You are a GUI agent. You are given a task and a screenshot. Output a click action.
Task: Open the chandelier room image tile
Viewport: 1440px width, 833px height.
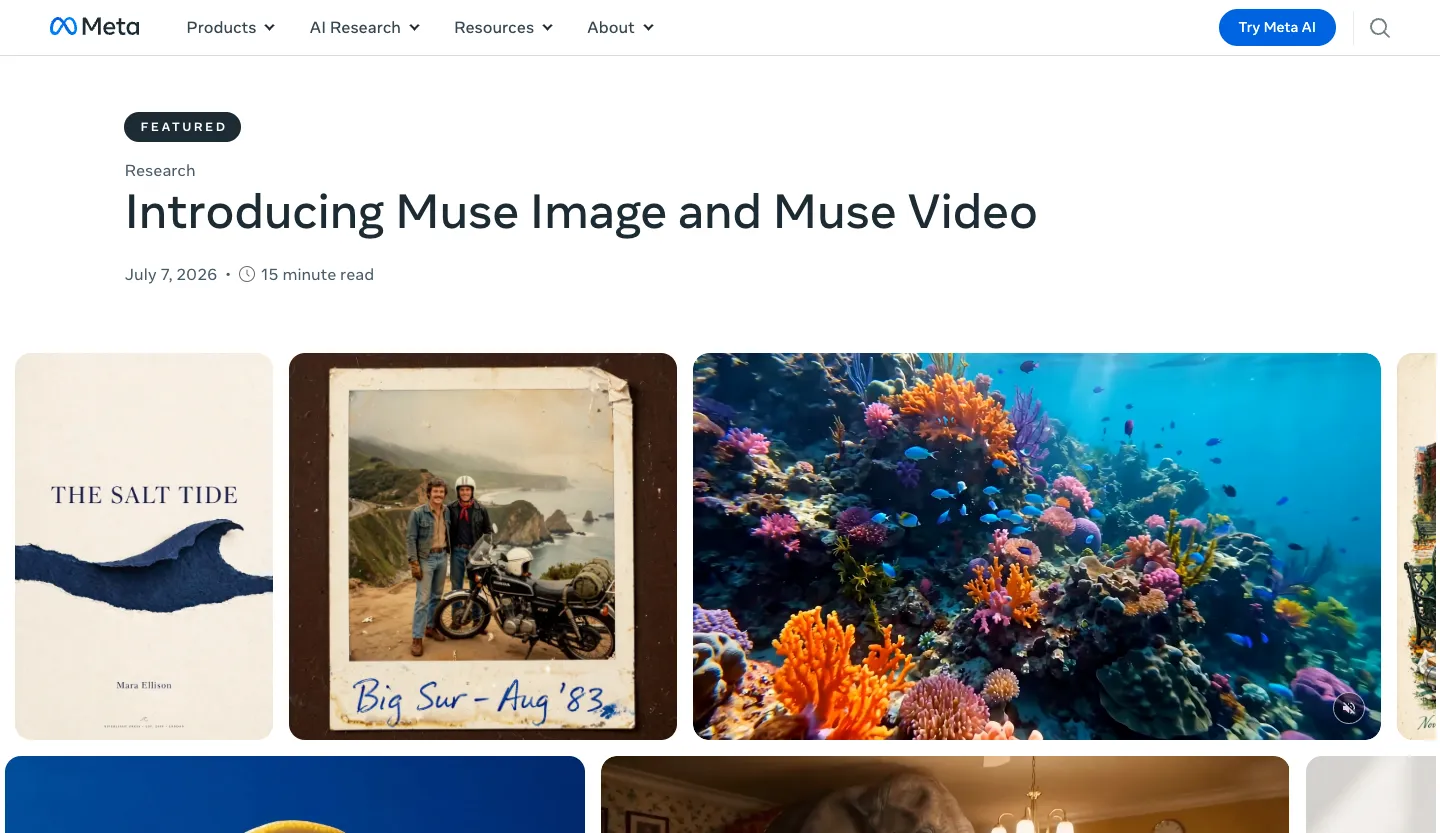tap(945, 794)
